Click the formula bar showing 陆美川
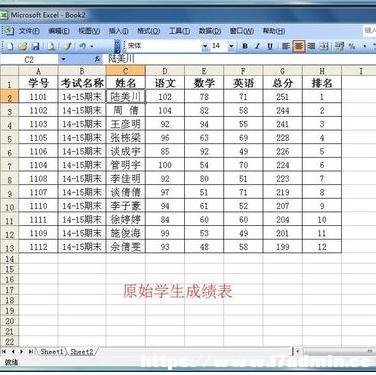Screen dimensions: 376x375 pyautogui.click(x=240, y=59)
